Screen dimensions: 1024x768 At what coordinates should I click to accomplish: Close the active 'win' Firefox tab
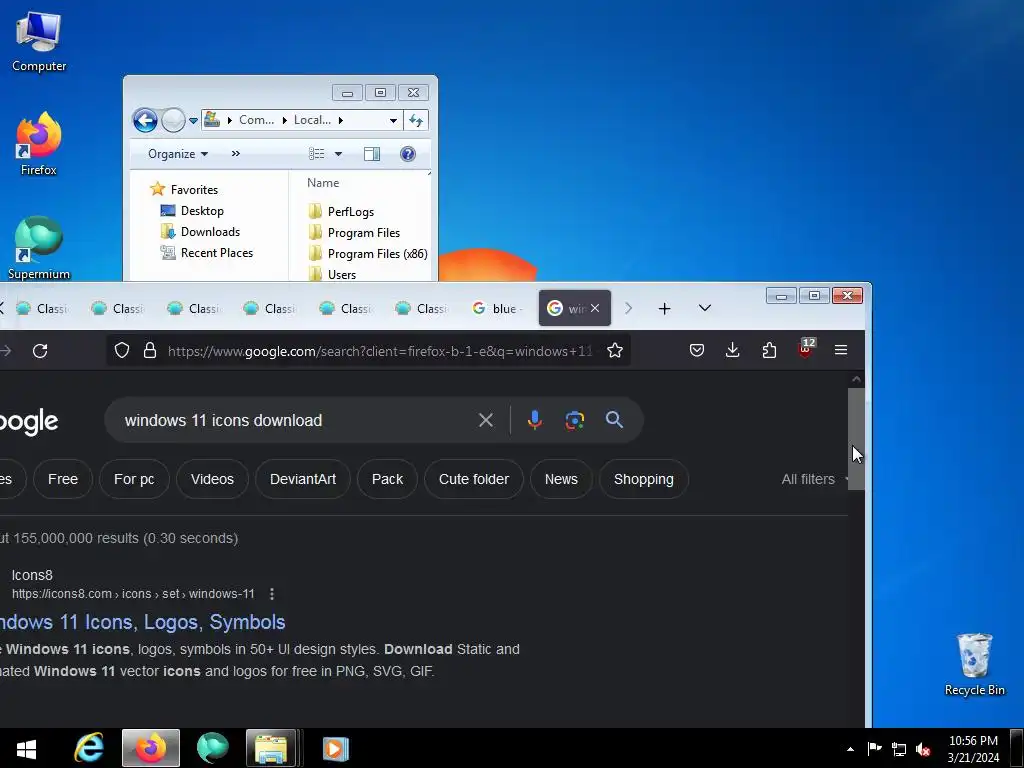[x=595, y=308]
